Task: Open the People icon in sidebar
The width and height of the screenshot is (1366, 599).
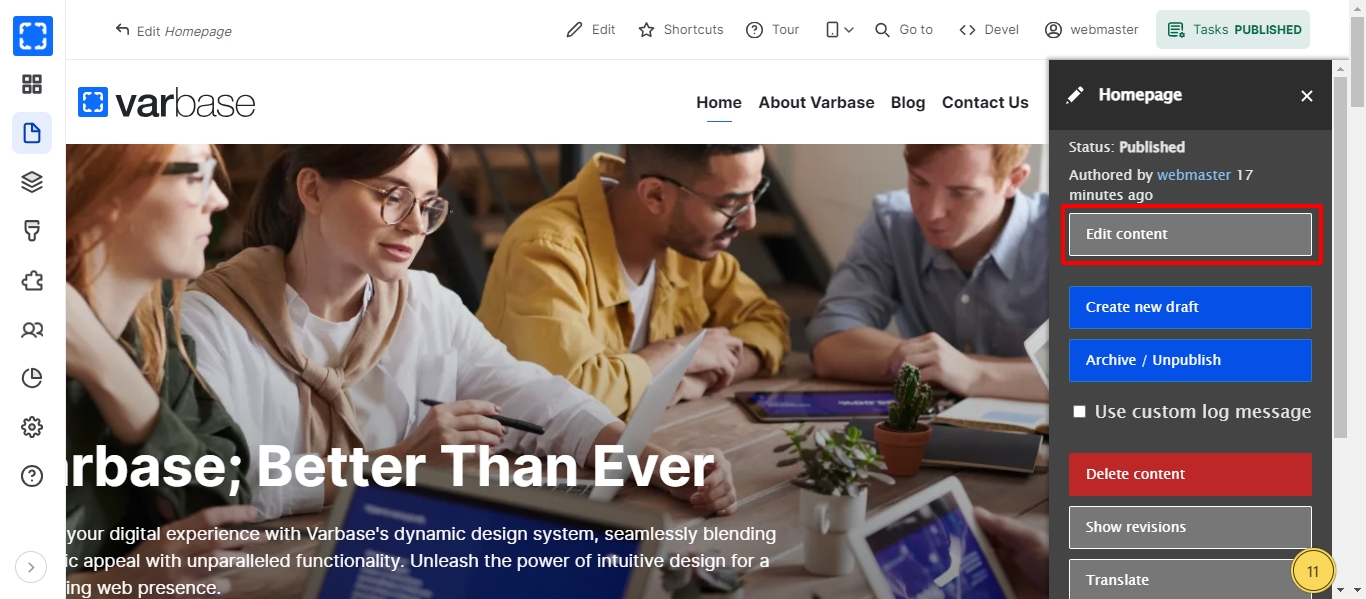Action: tap(32, 329)
